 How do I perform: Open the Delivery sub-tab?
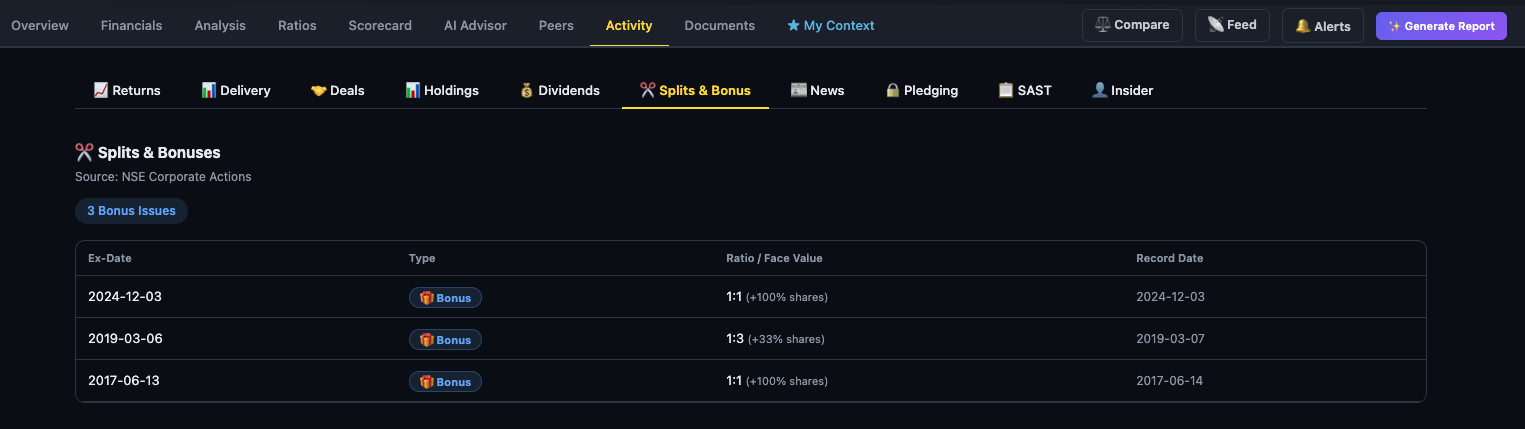click(236, 90)
